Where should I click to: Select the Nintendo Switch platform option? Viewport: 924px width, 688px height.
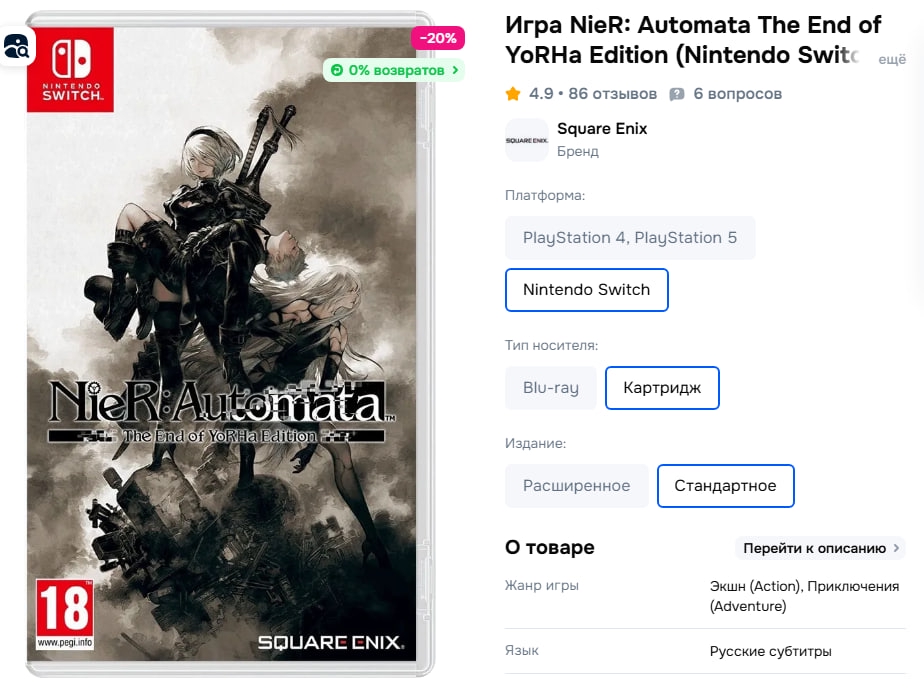[586, 290]
